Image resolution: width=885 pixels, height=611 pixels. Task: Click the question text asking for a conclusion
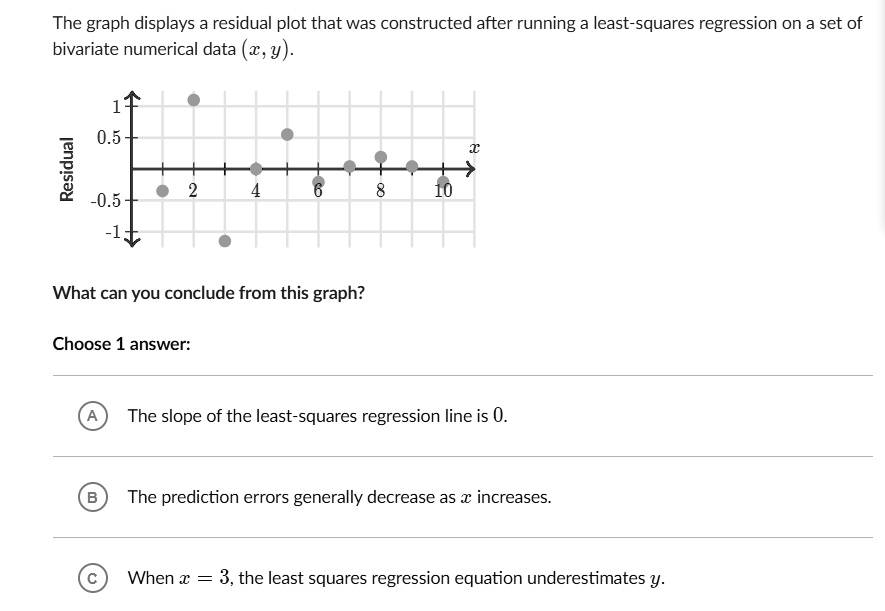208,293
